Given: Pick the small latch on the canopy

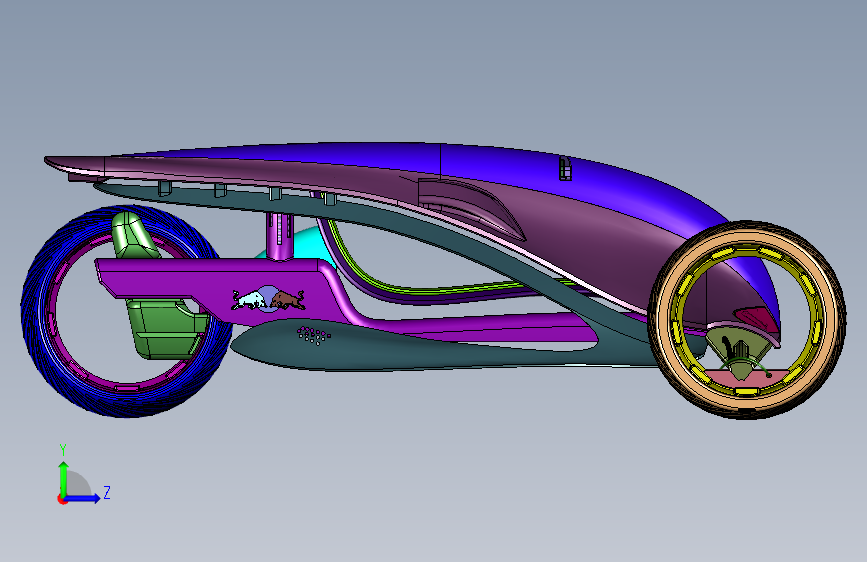Looking at the screenshot, I should pyautogui.click(x=565, y=168).
